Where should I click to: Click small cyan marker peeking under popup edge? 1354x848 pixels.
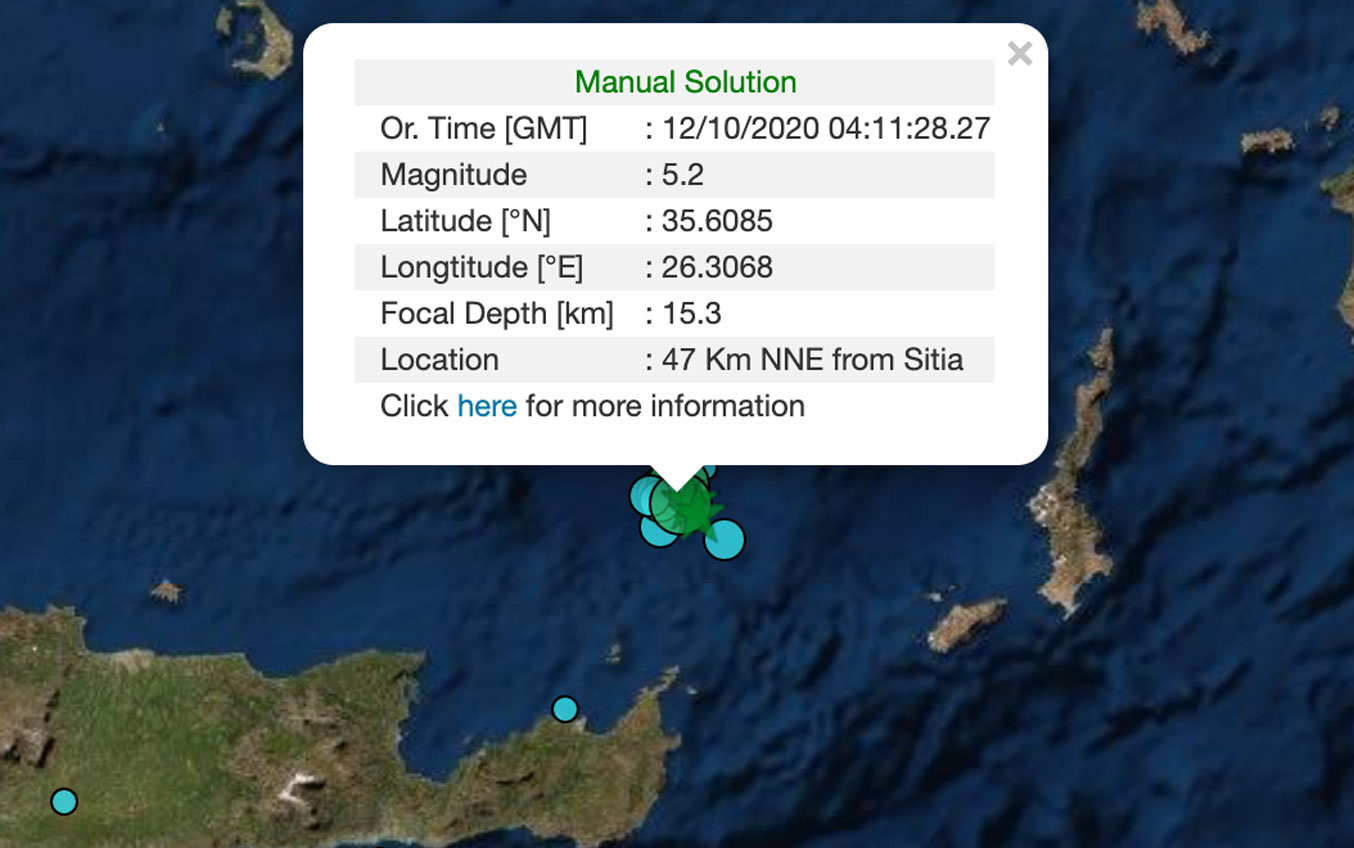coord(707,470)
